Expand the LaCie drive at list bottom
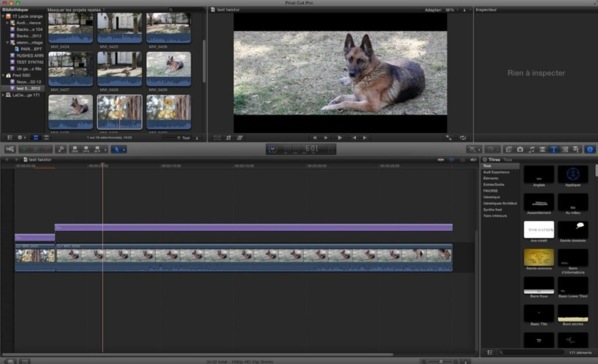 tap(3, 95)
